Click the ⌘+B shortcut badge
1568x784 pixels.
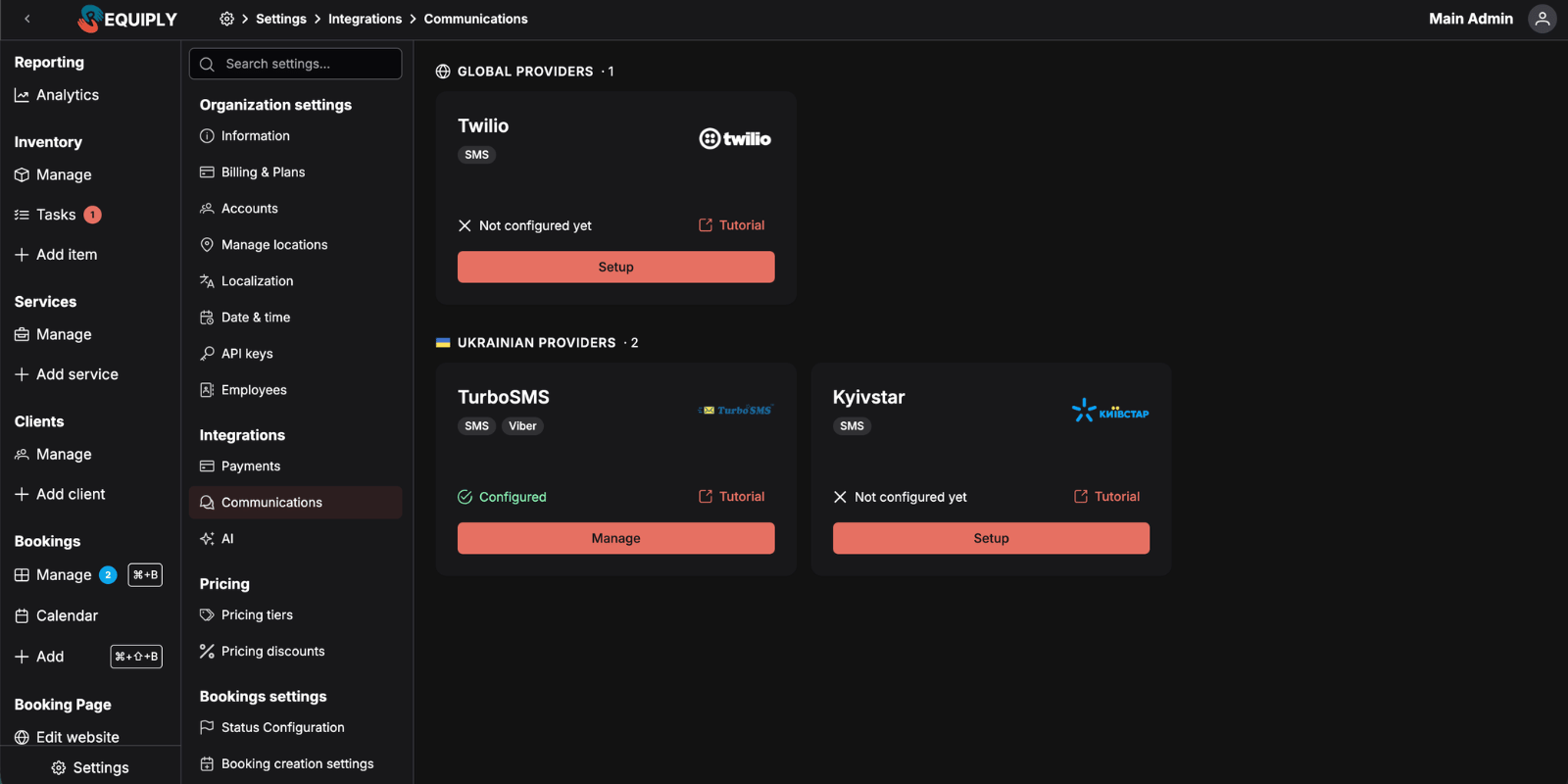pos(145,575)
